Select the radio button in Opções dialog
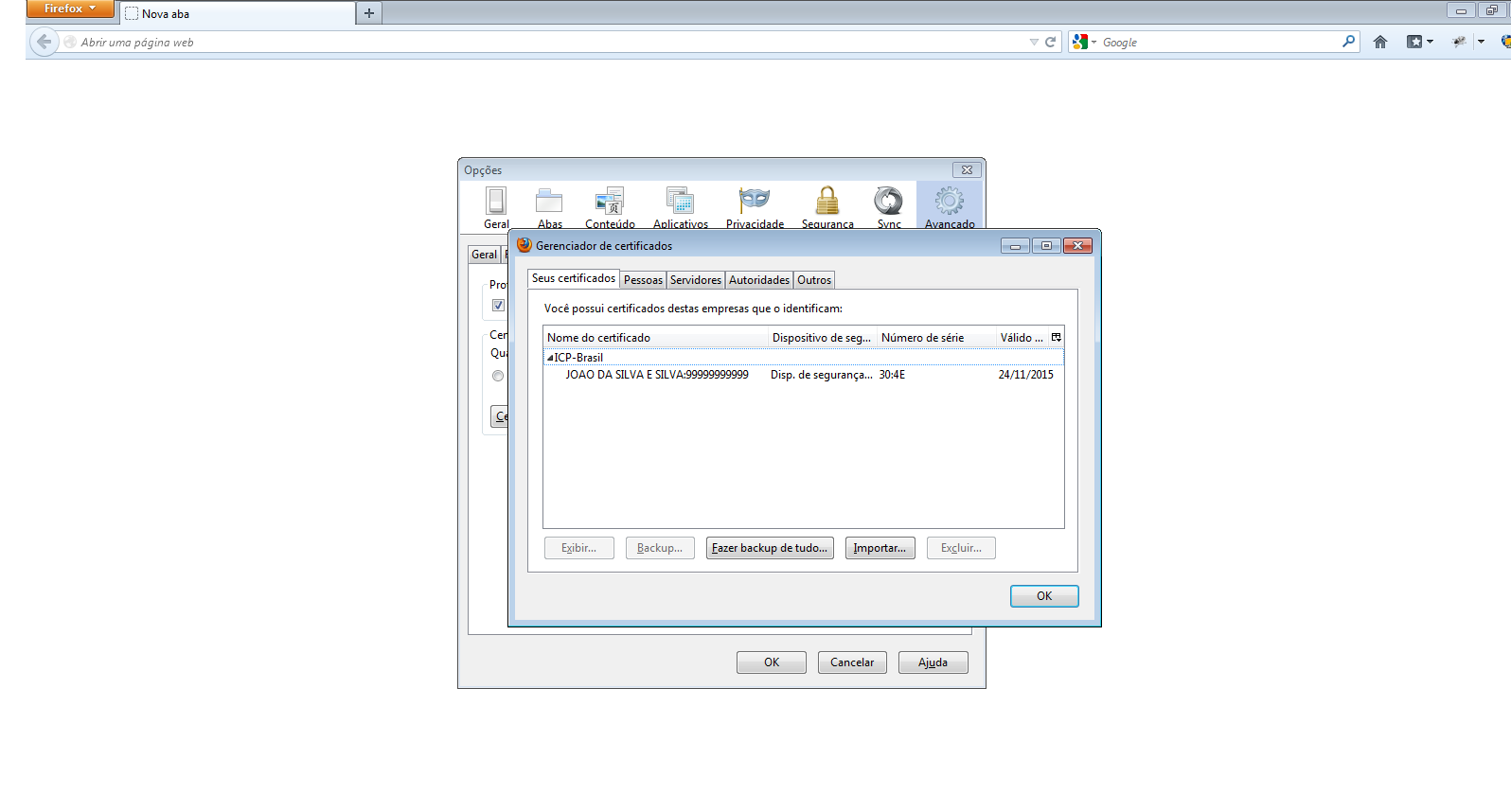Screen dimensions: 1511x812 (x=498, y=376)
